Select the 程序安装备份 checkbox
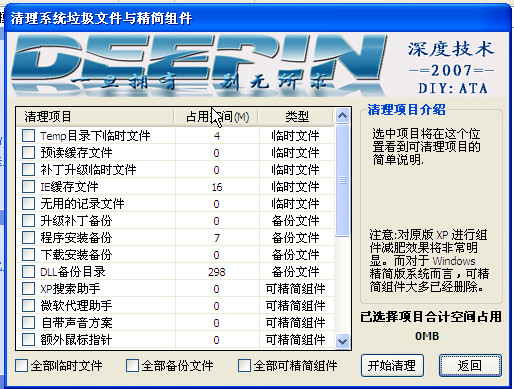This screenshot has height=389, width=514. (x=28, y=238)
